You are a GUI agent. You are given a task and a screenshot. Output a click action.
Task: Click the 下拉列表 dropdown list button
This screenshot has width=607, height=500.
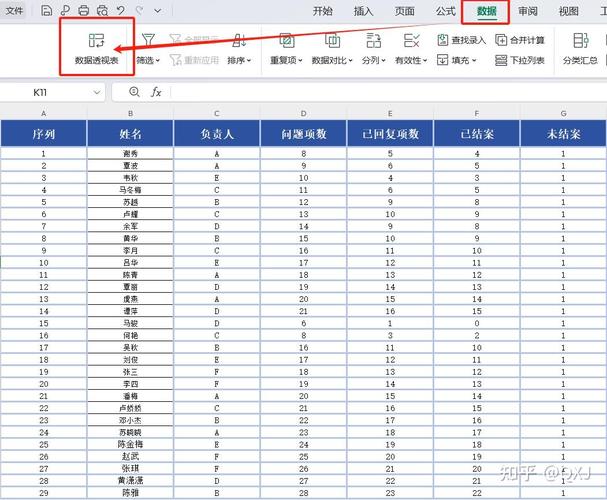coord(520,61)
